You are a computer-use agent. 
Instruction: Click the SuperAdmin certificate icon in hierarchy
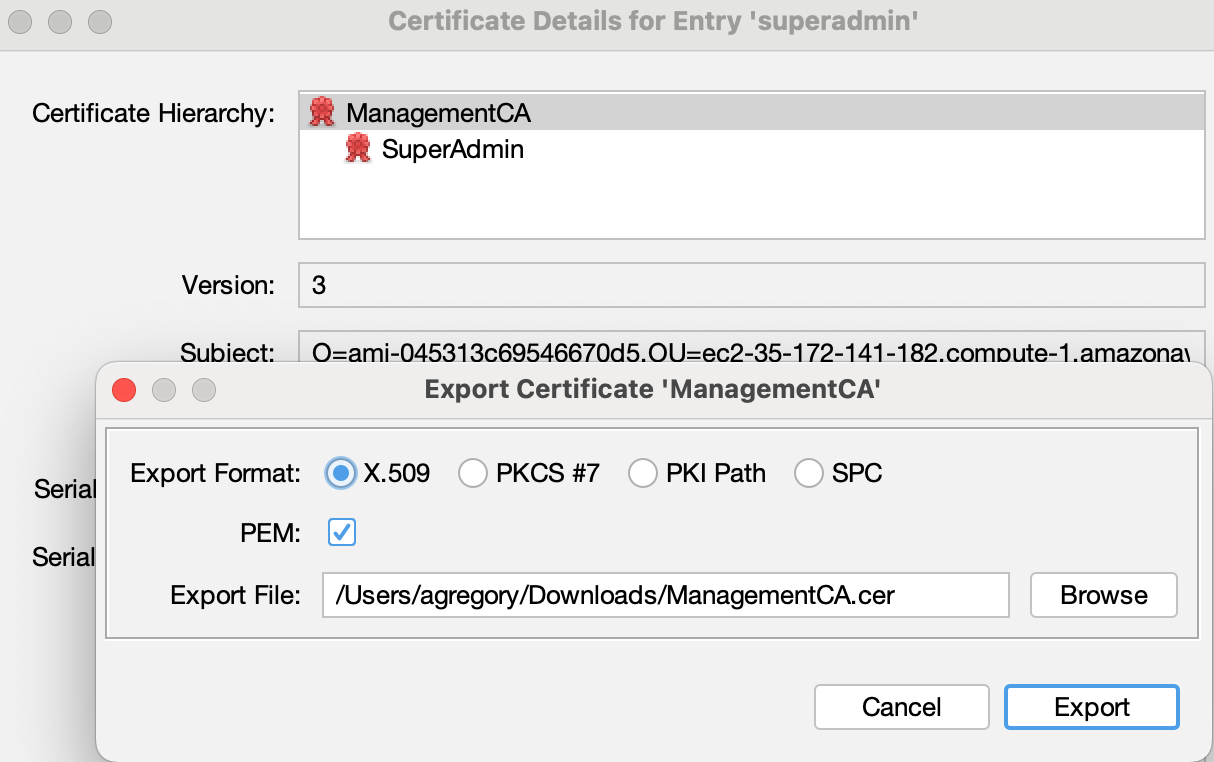[x=358, y=150]
